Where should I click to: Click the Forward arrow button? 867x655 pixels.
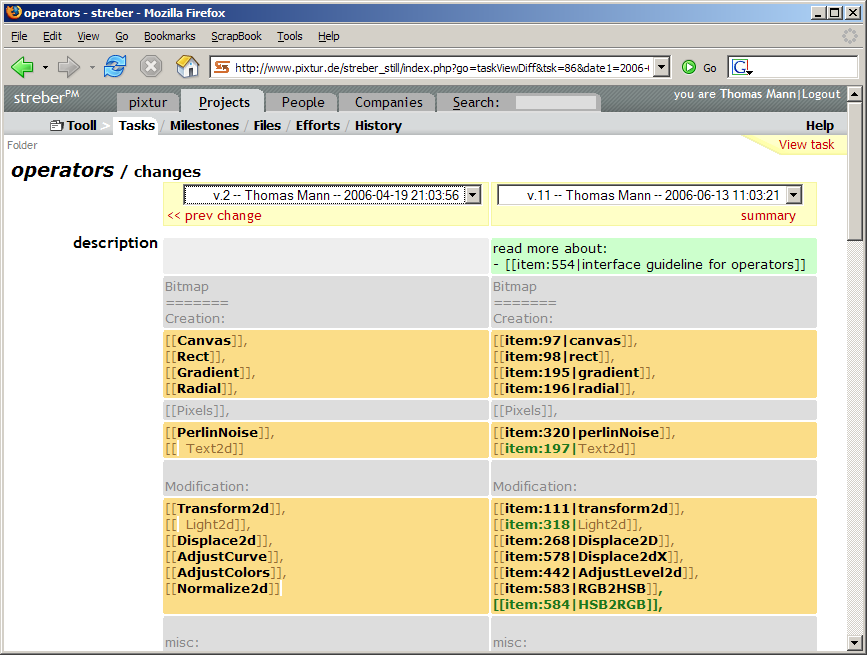point(69,67)
